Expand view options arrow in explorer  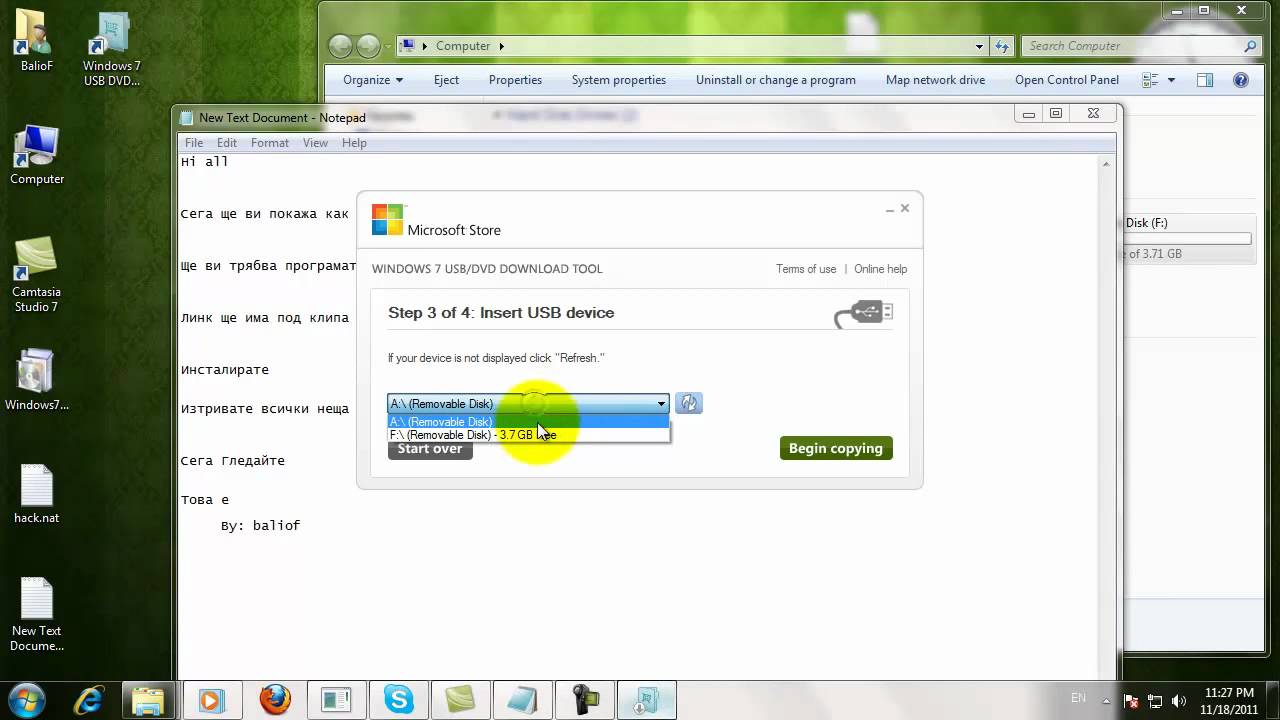pos(1171,80)
